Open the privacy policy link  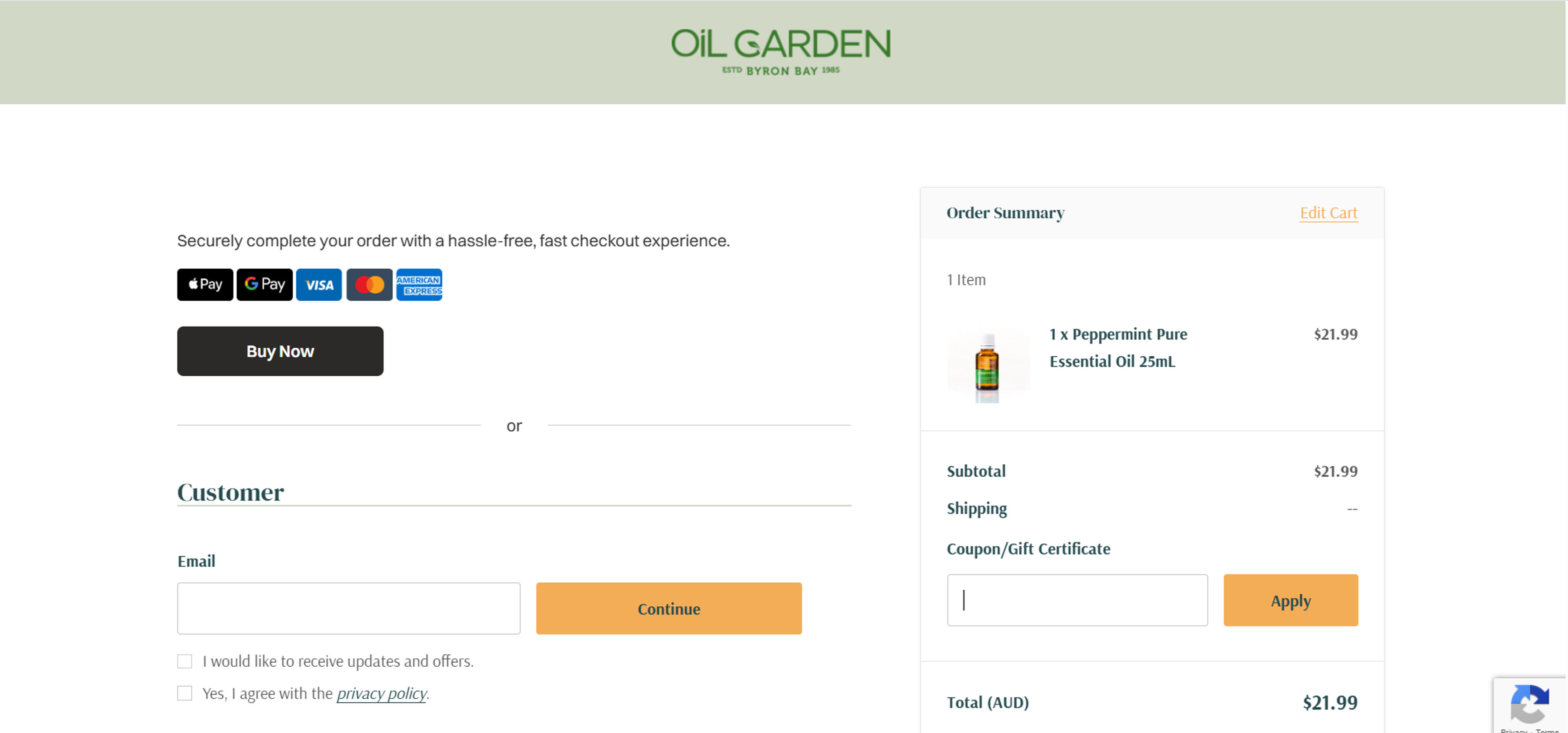[x=382, y=693]
